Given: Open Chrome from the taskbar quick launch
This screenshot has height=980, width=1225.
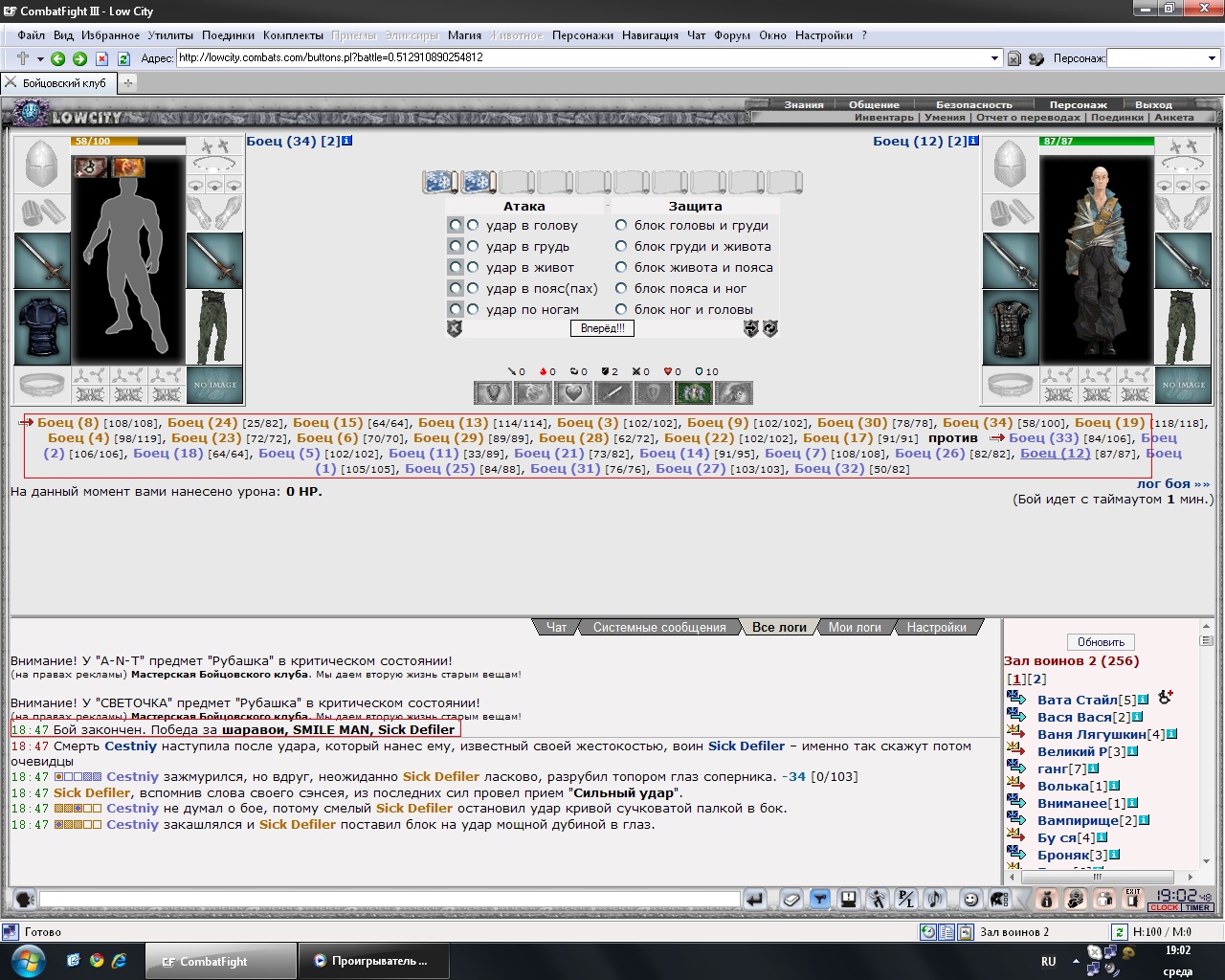Looking at the screenshot, I should tap(97, 960).
